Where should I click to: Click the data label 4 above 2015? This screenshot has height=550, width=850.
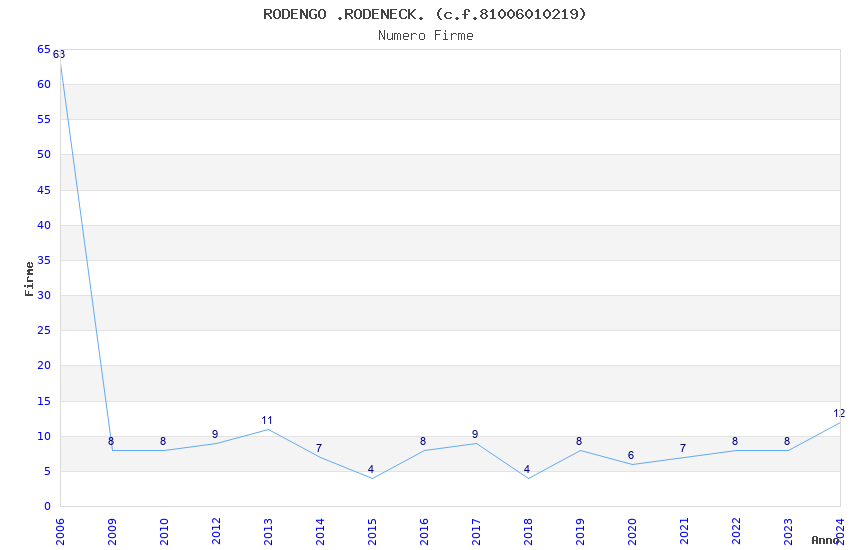(x=371, y=470)
